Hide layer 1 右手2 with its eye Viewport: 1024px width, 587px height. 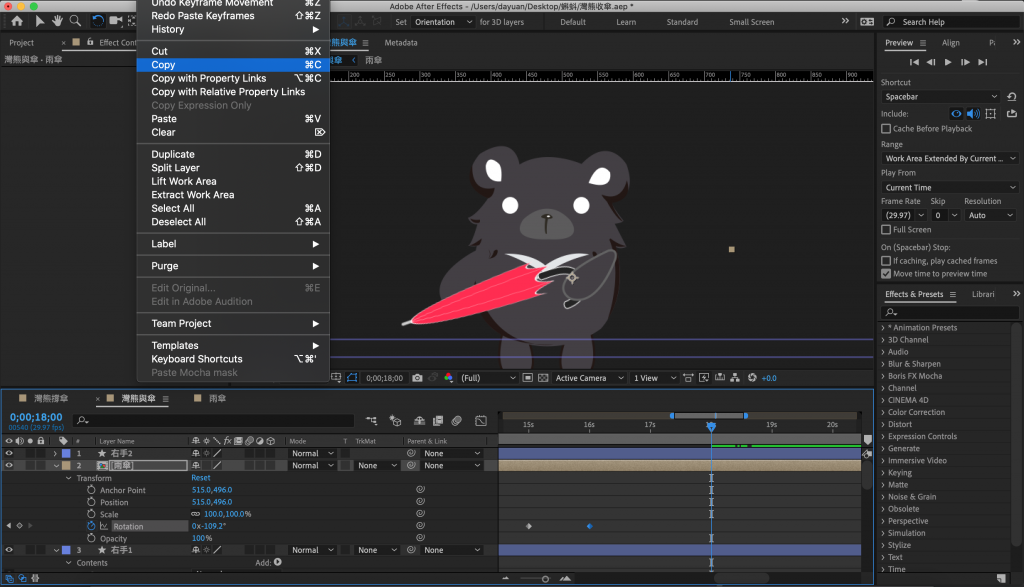pos(9,453)
